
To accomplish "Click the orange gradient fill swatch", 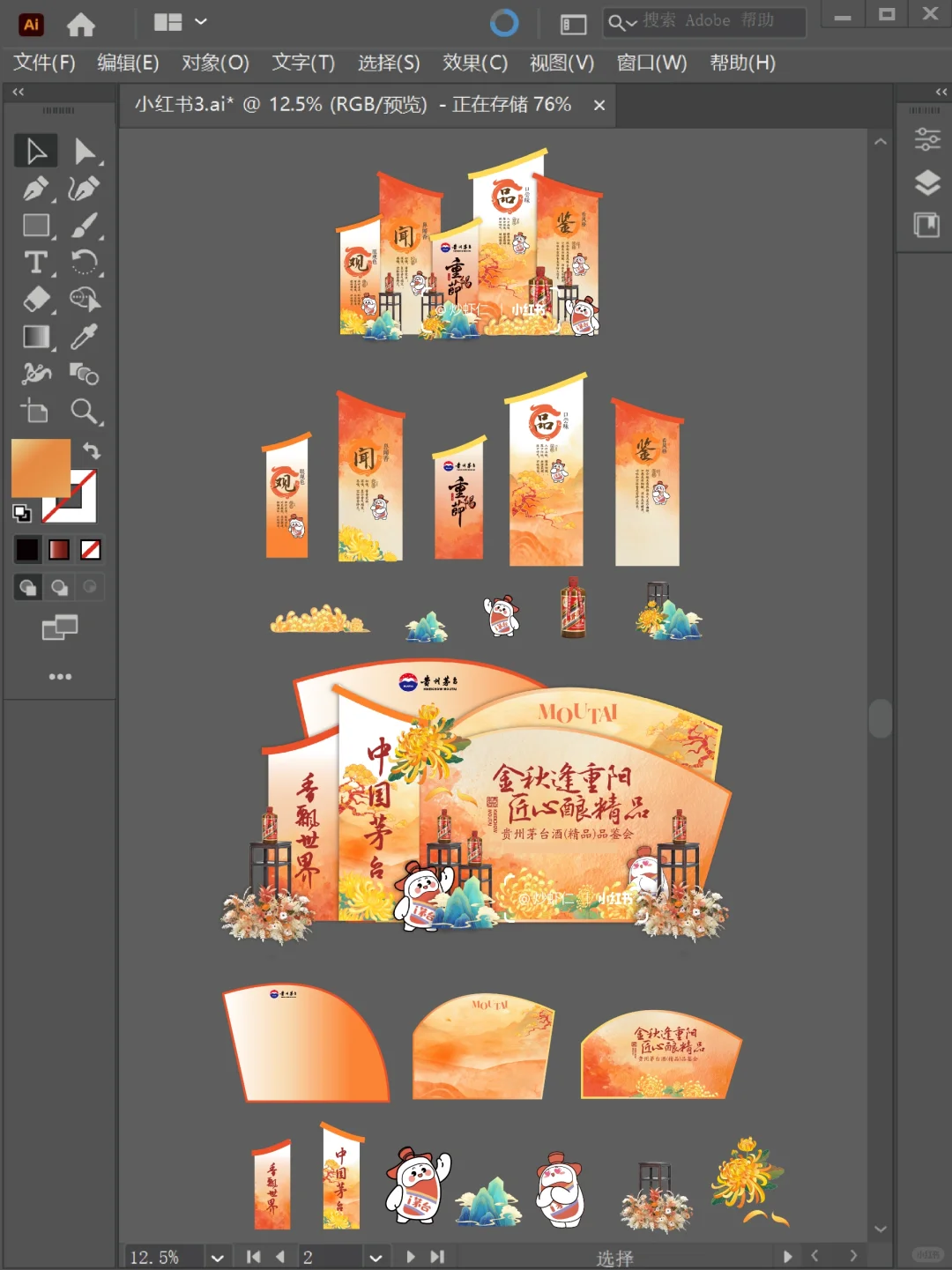I will point(40,467).
